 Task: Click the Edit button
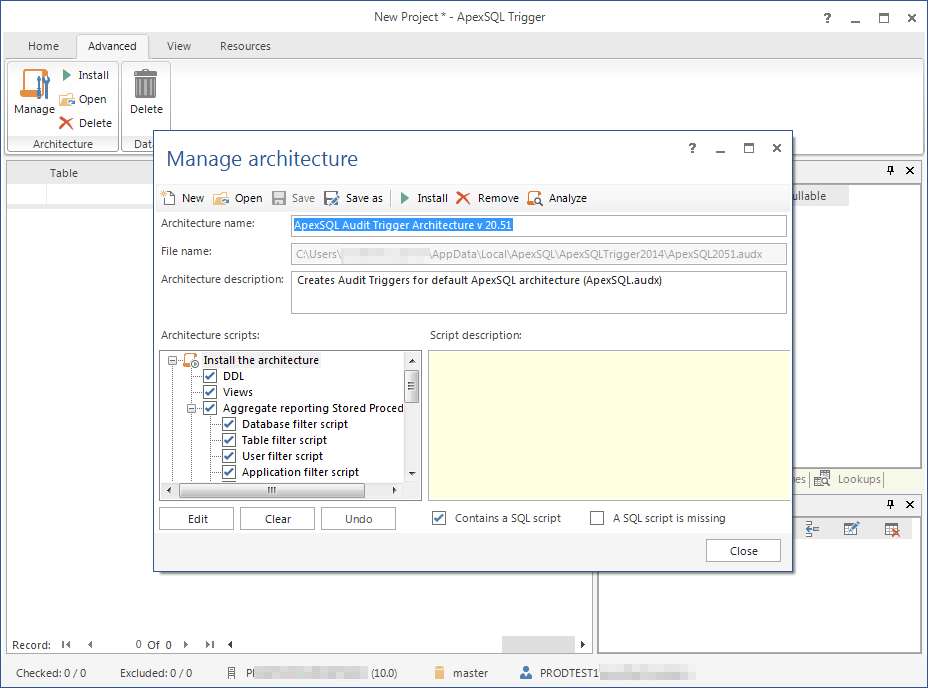point(197,519)
